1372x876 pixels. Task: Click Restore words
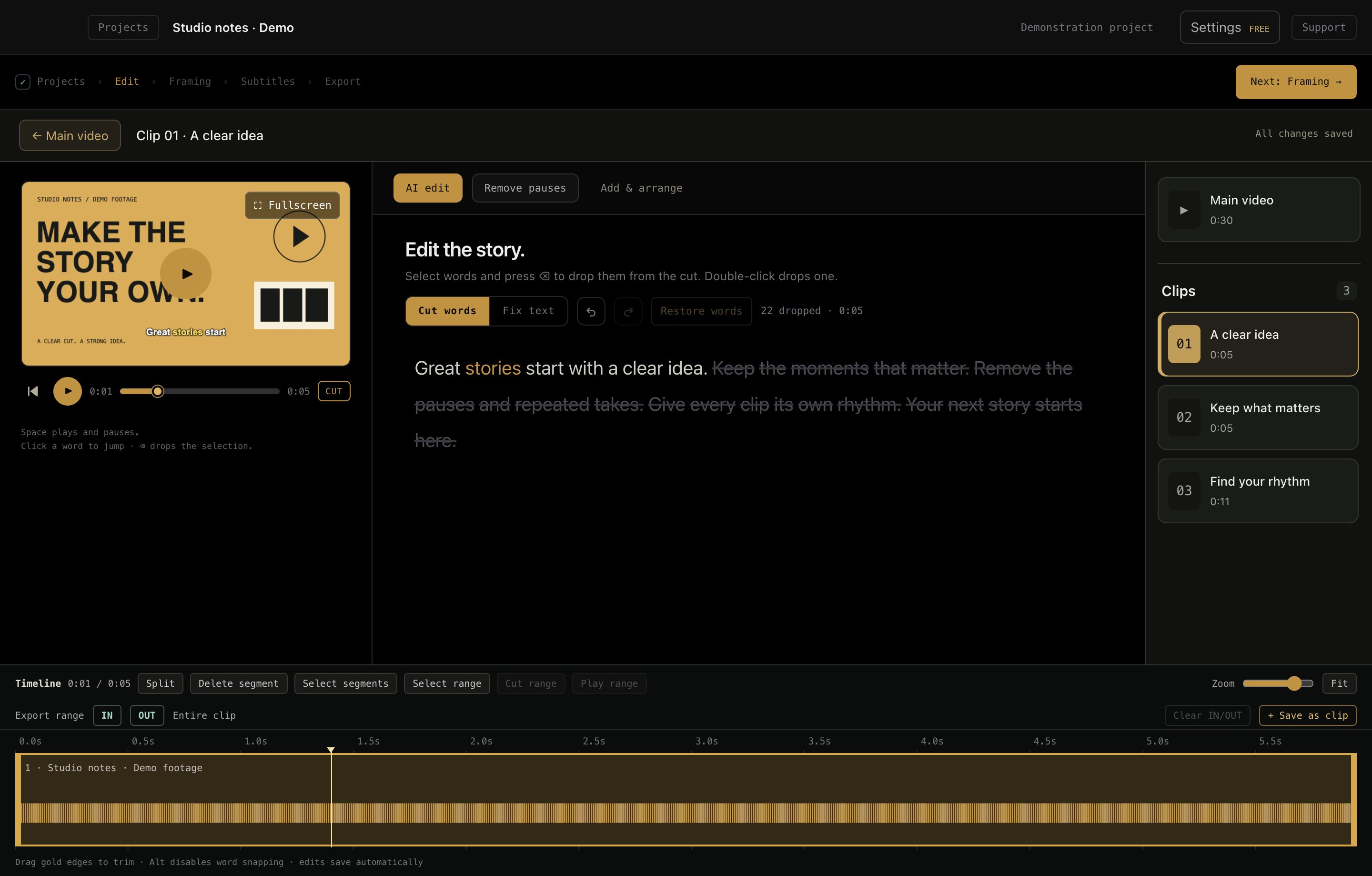pyautogui.click(x=701, y=311)
